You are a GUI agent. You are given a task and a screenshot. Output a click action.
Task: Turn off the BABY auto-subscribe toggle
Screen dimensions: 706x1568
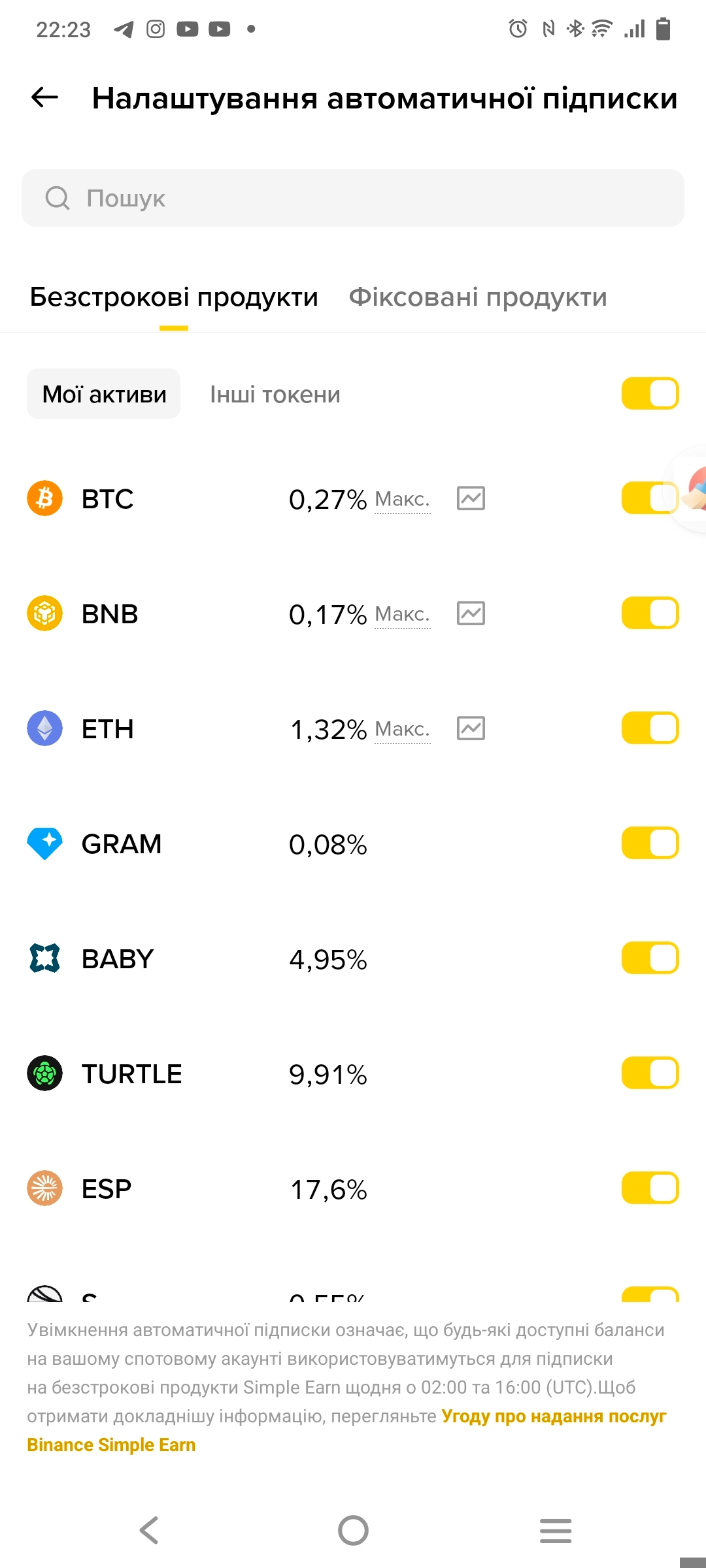650,958
